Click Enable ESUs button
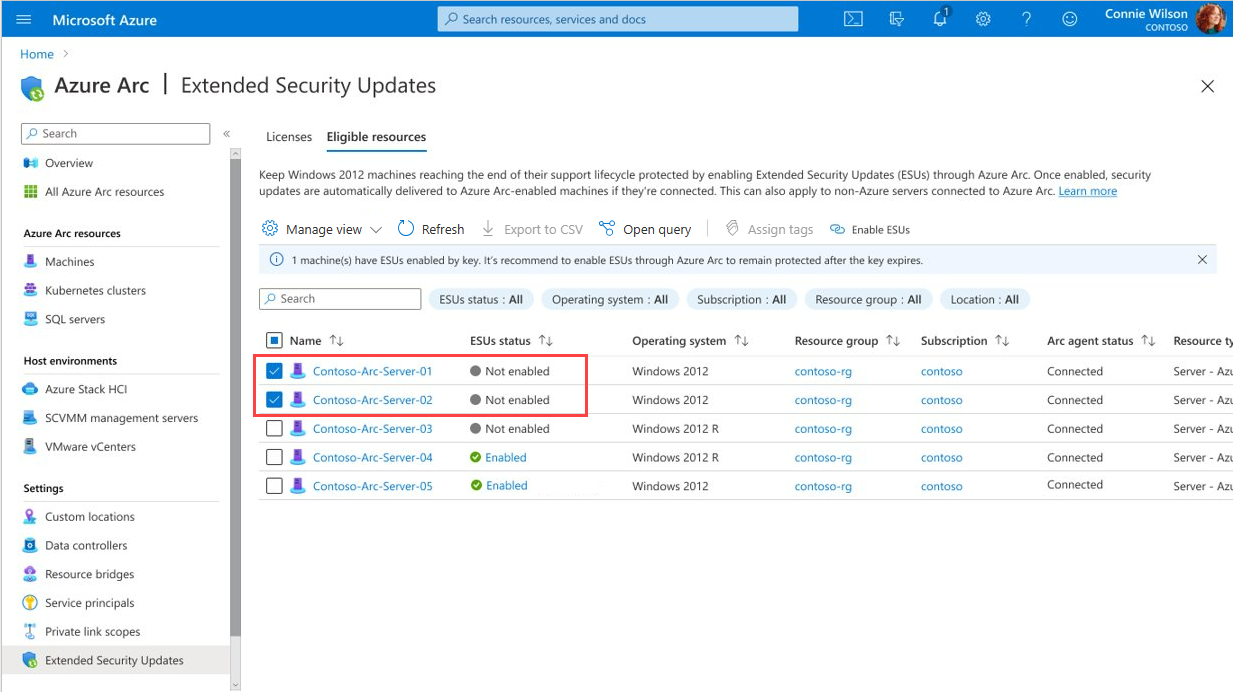 [870, 229]
